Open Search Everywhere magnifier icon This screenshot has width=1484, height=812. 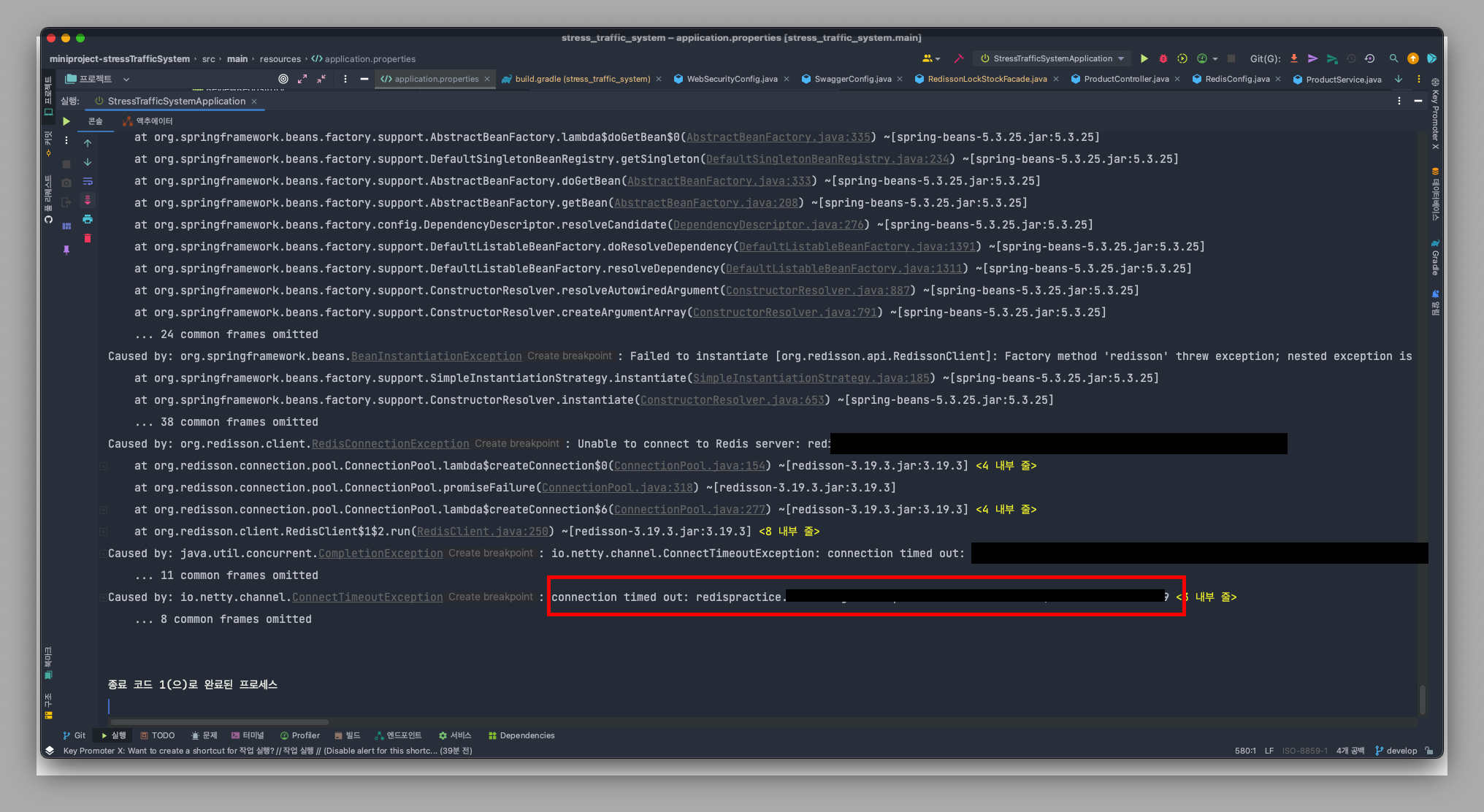1393,58
